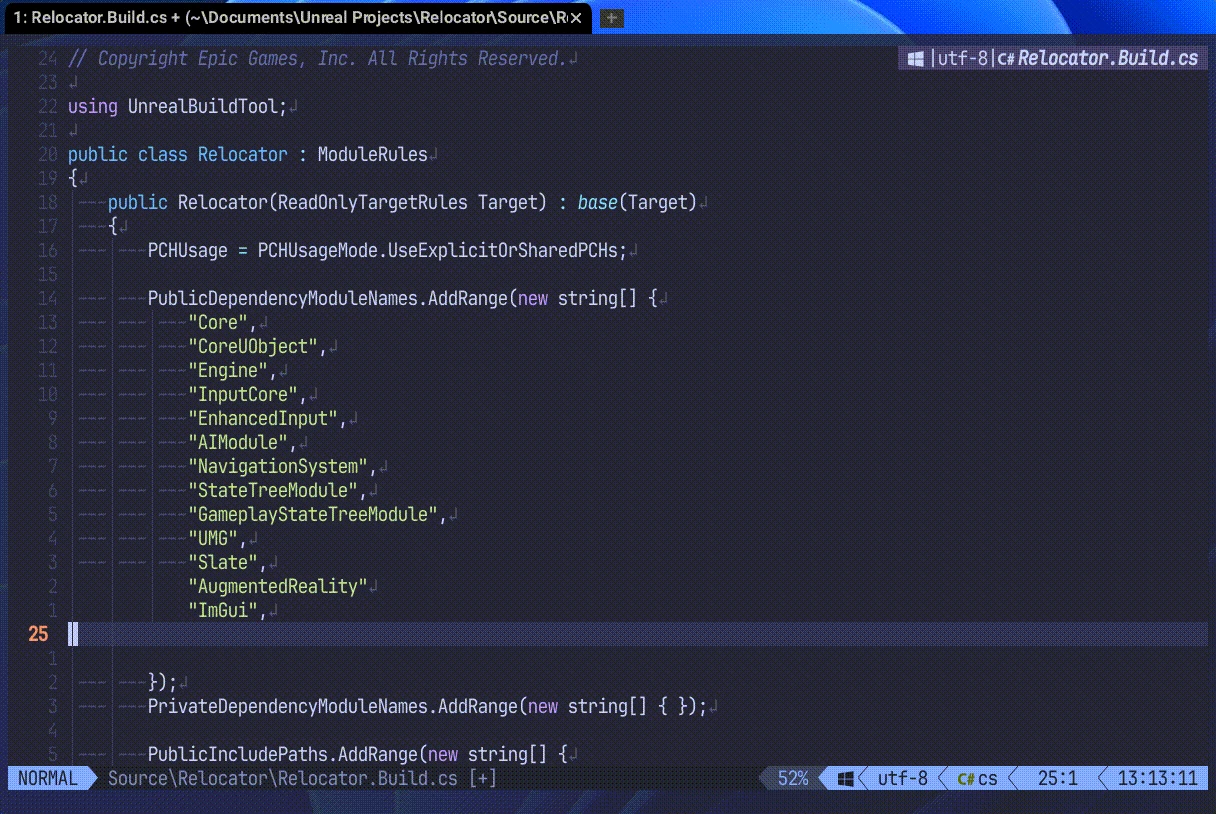Click the "Slate" string
Screen dimensions: 1216x814
[x=223, y=562]
